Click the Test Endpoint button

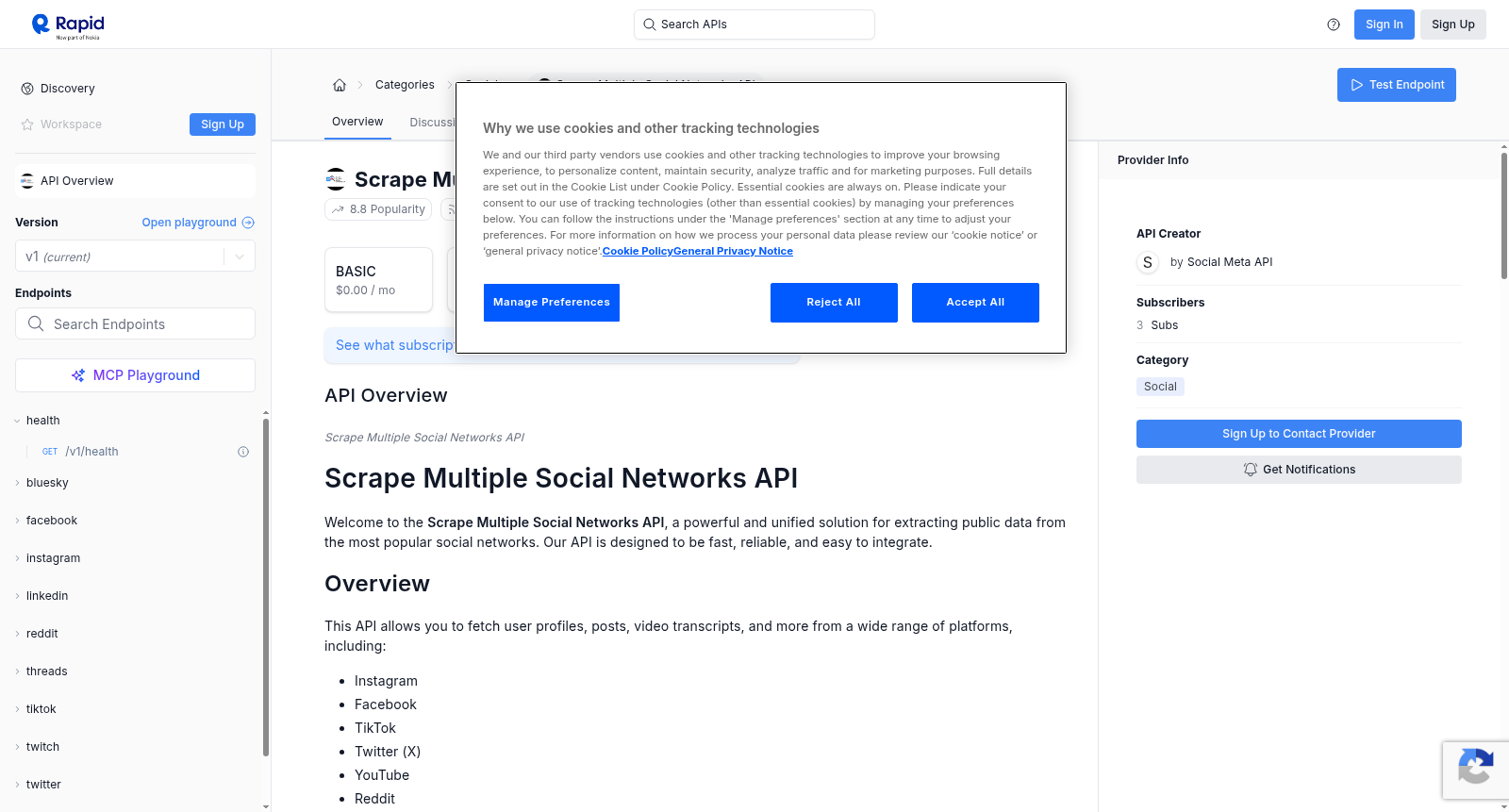1397,85
